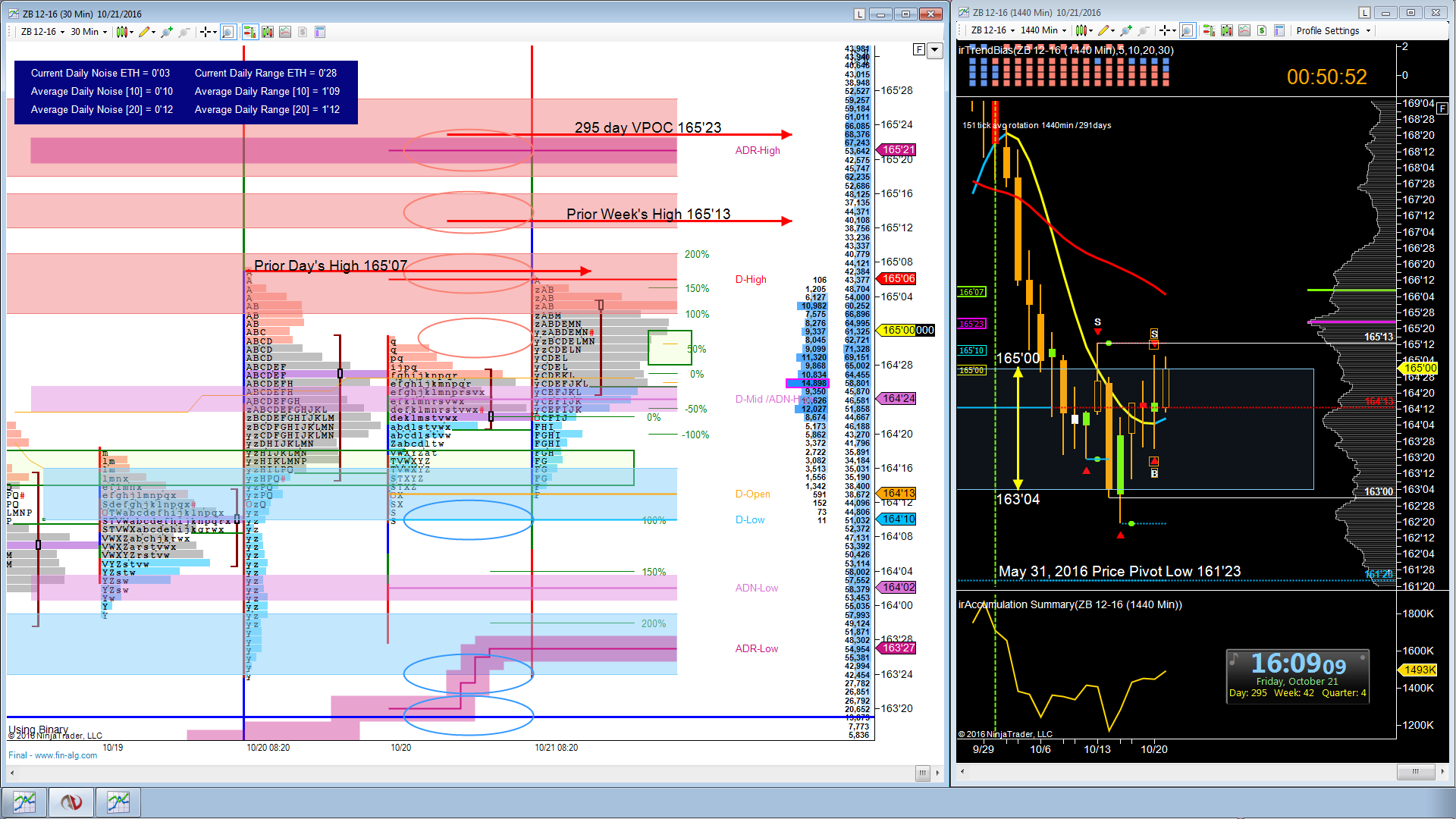Click the 16:09 clock display
1456x819 pixels.
(x=1298, y=664)
